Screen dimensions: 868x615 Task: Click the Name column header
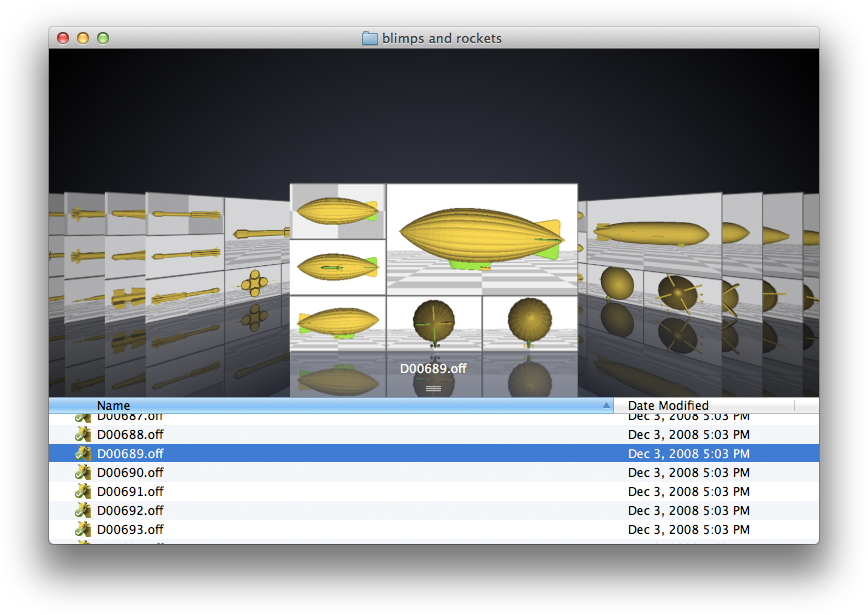pyautogui.click(x=113, y=405)
